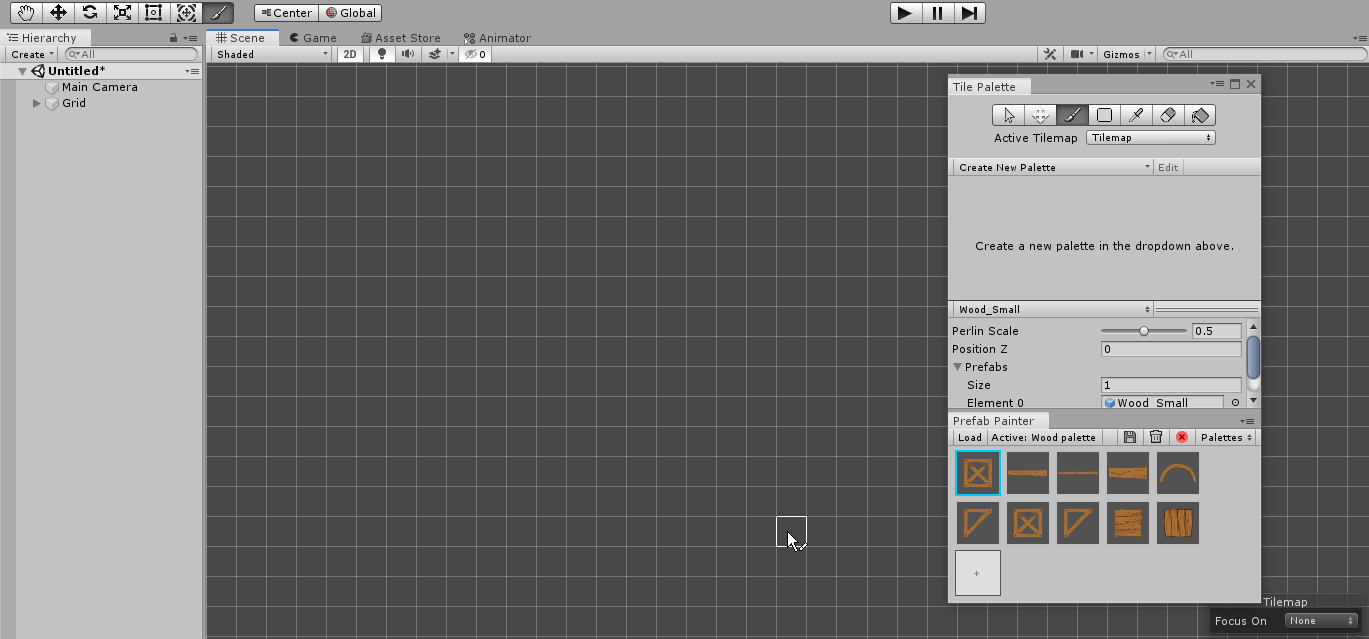Click the Load button in Prefab Painter
Viewport: 1369px width, 639px height.
[969, 437]
